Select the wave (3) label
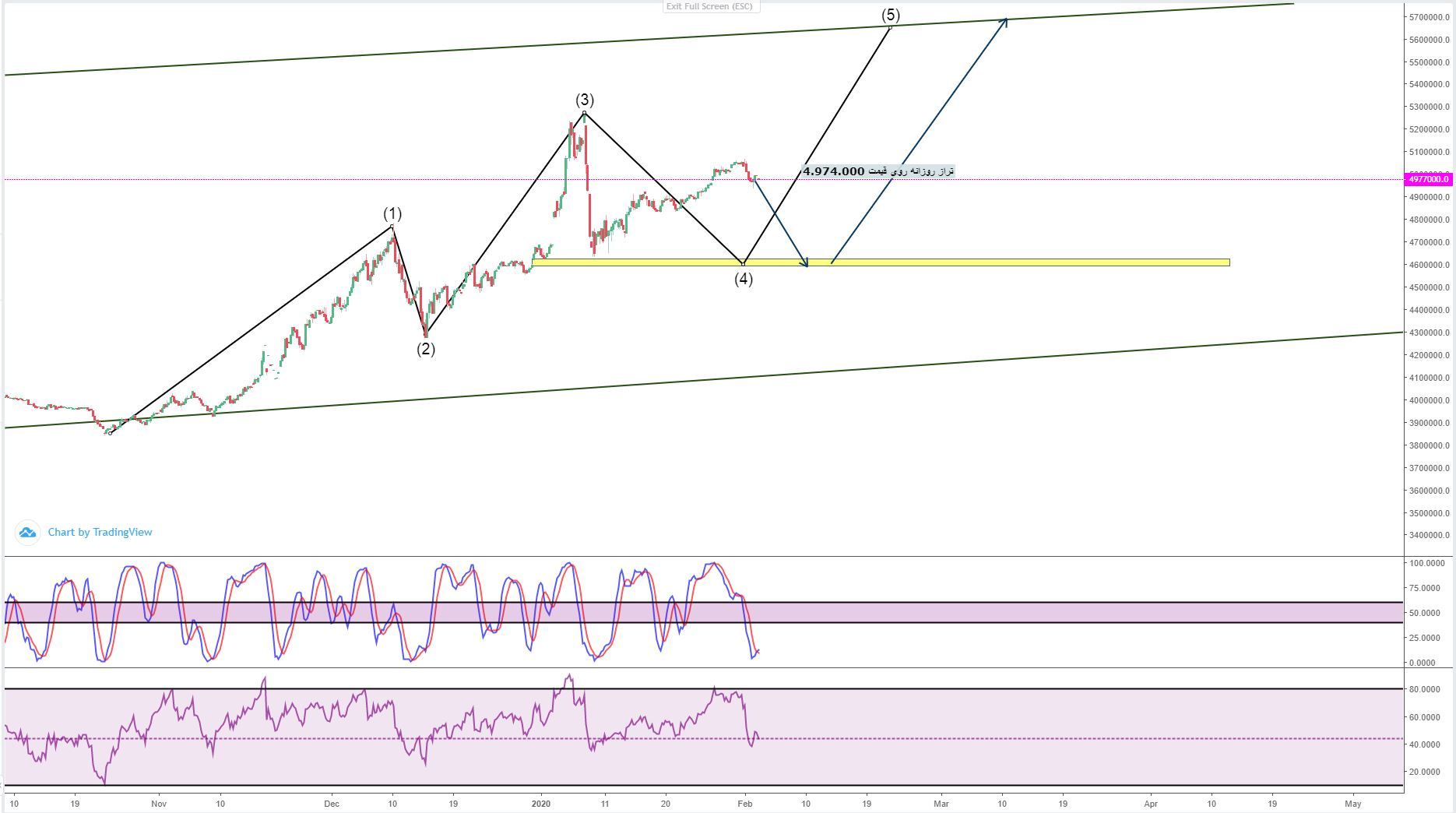The width and height of the screenshot is (1456, 813). click(584, 100)
